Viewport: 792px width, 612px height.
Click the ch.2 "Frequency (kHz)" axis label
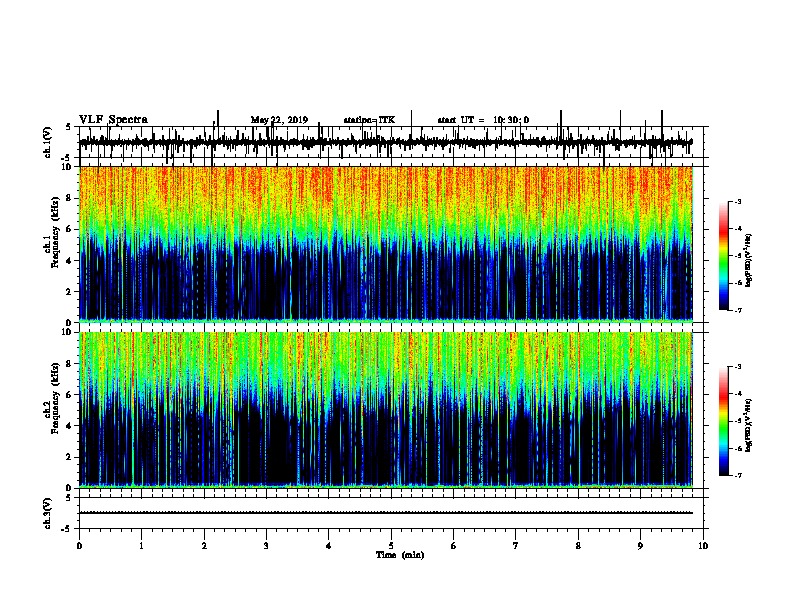[55, 398]
